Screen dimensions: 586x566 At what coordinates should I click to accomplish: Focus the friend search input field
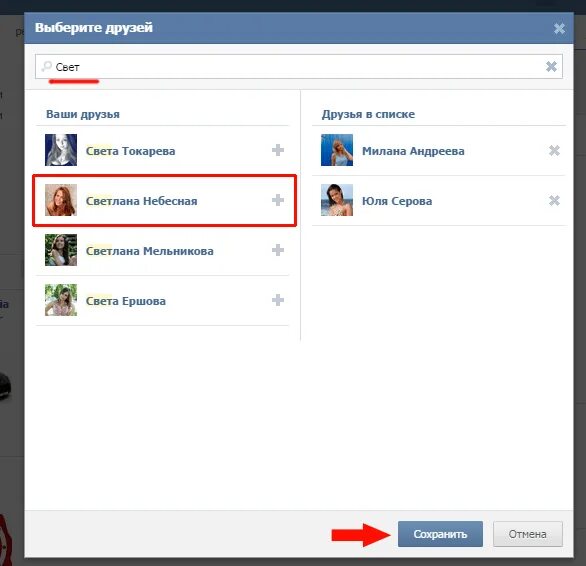click(299, 67)
